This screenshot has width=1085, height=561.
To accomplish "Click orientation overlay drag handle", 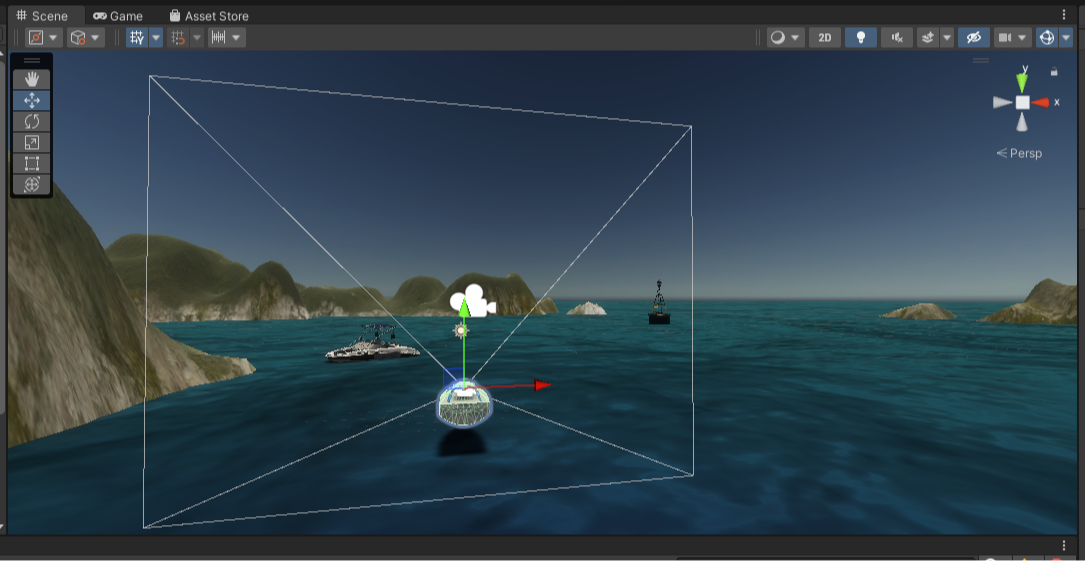I will 981,61.
